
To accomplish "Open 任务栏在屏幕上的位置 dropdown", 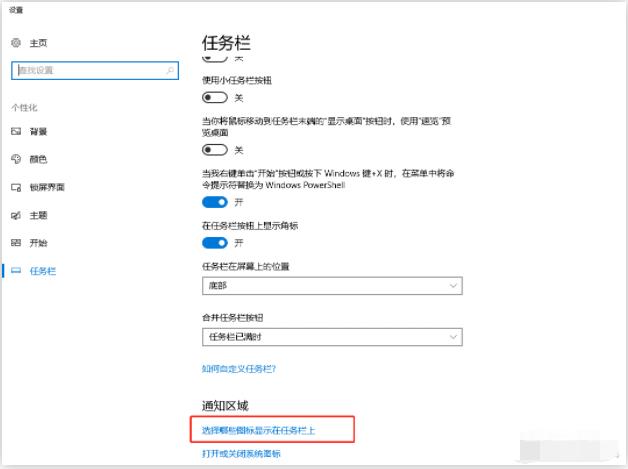I will [332, 286].
